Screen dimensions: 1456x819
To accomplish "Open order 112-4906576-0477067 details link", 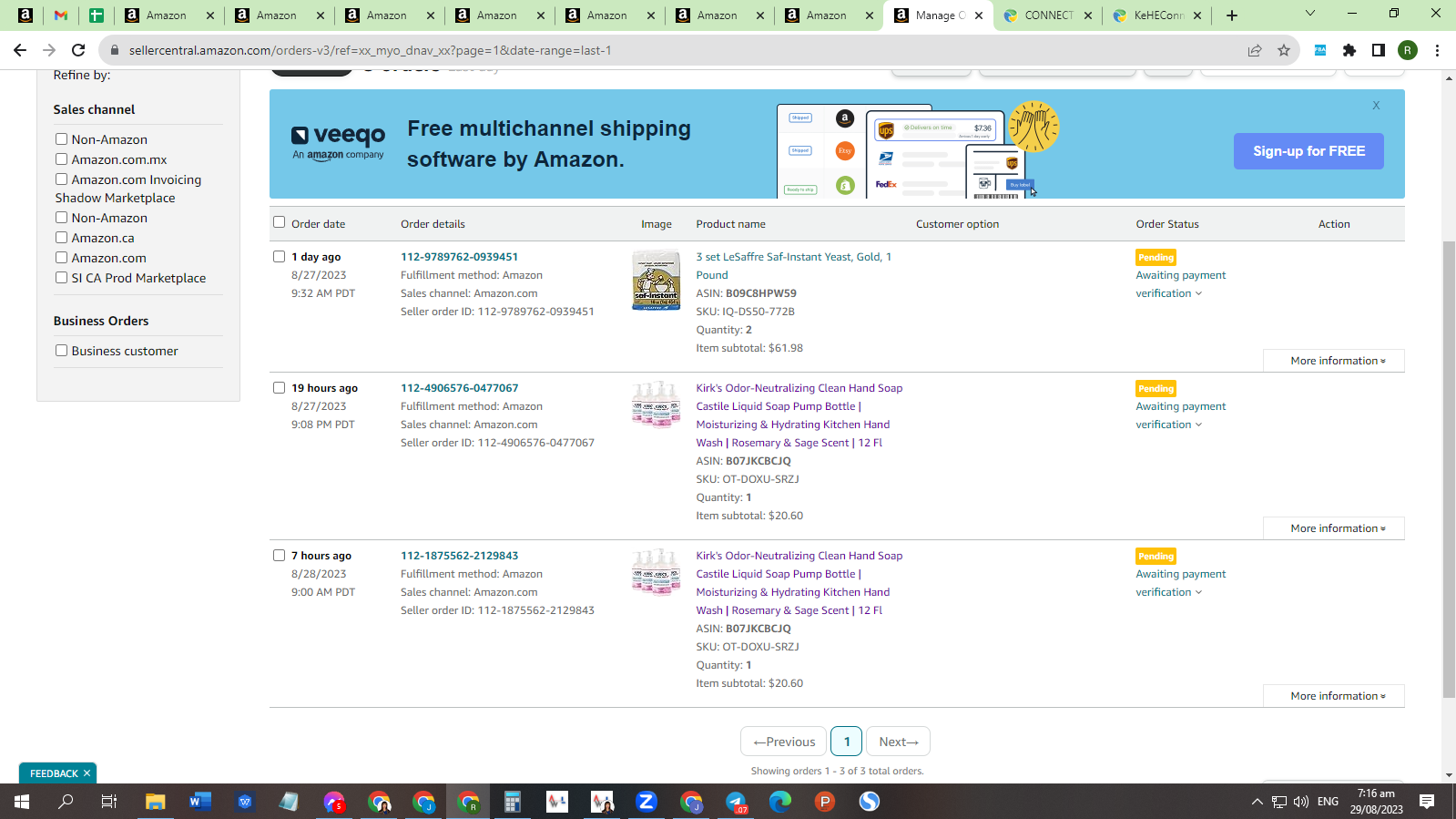I will pyautogui.click(x=459, y=388).
